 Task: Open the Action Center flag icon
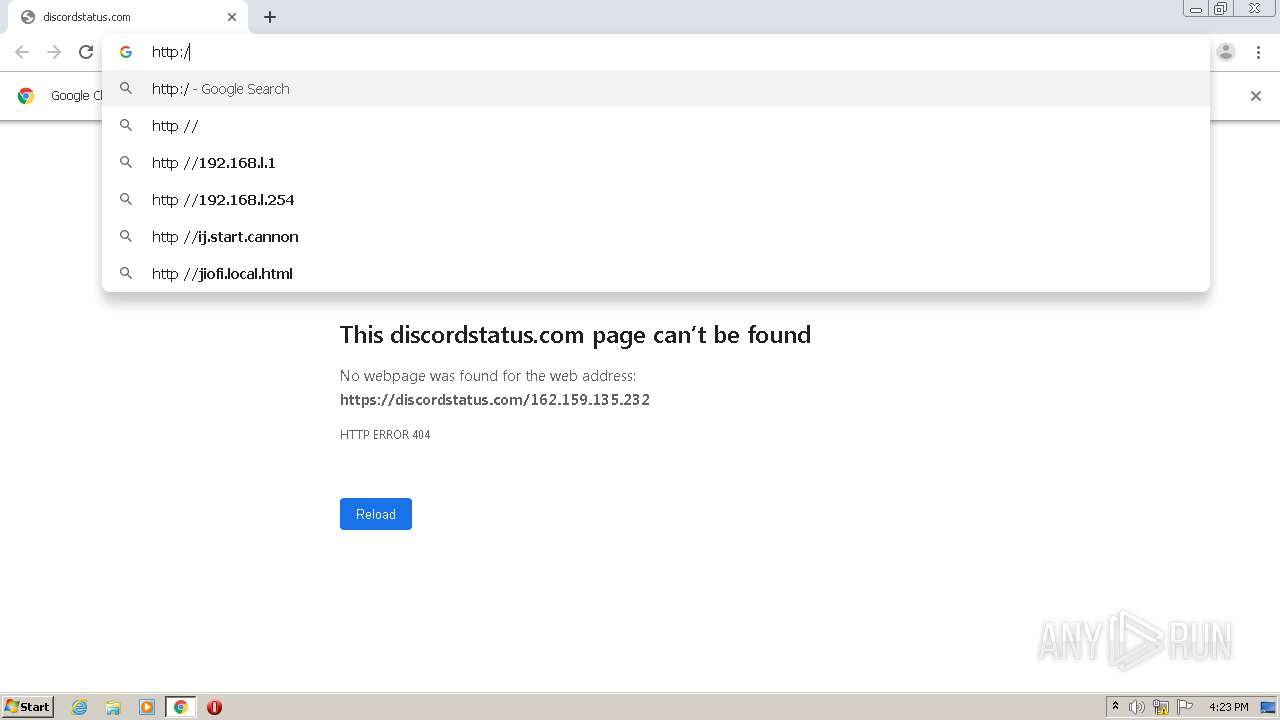click(1185, 707)
